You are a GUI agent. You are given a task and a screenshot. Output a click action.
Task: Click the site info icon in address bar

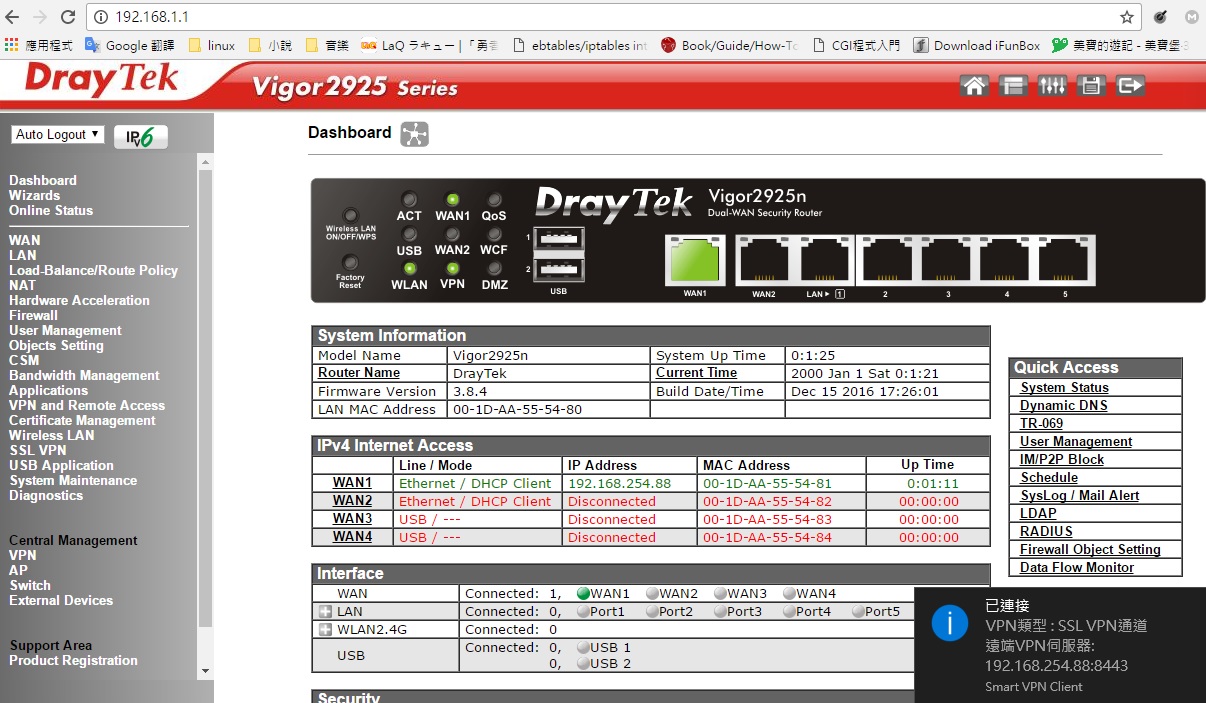coord(101,17)
